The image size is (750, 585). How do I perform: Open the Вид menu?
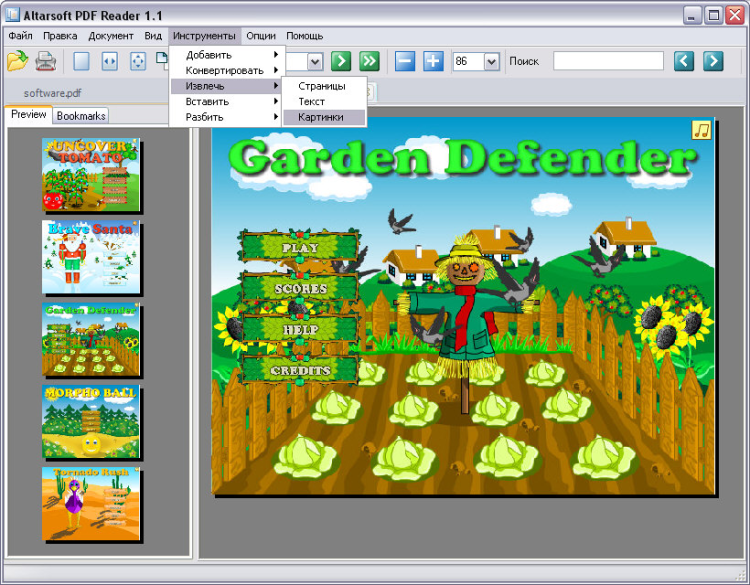(153, 36)
